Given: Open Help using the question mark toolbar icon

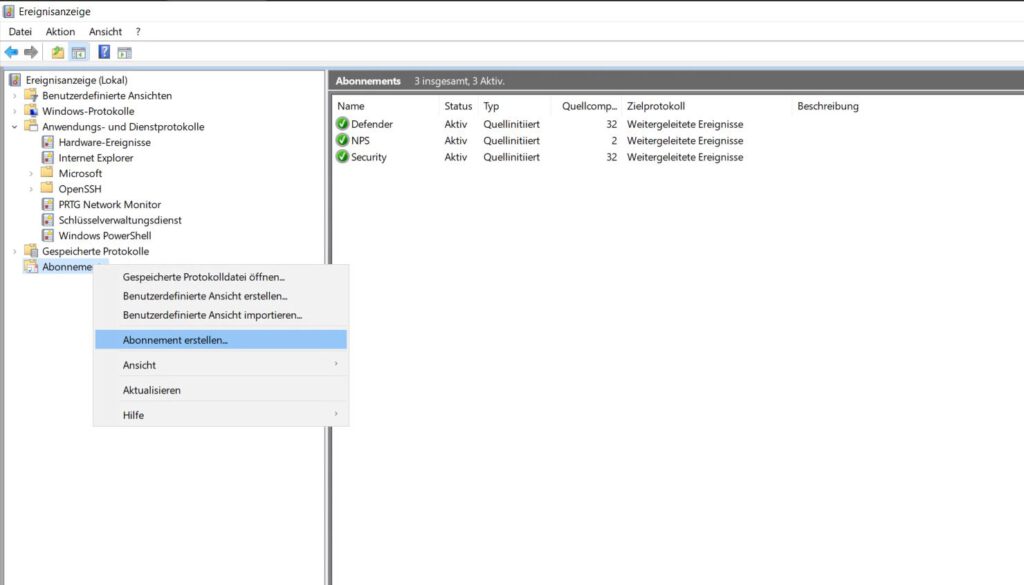Looking at the screenshot, I should 103,52.
